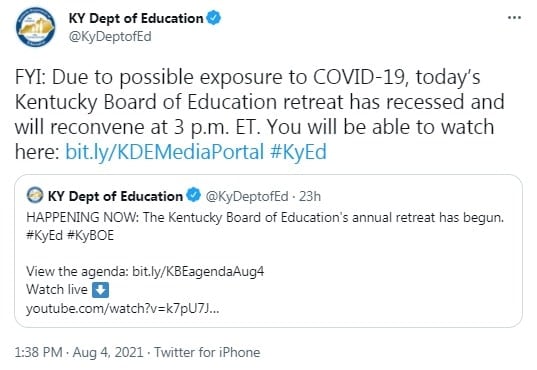Open the bit.ly/KBEagendaAug4 agenda link
The width and height of the screenshot is (537, 370).
coord(198,272)
